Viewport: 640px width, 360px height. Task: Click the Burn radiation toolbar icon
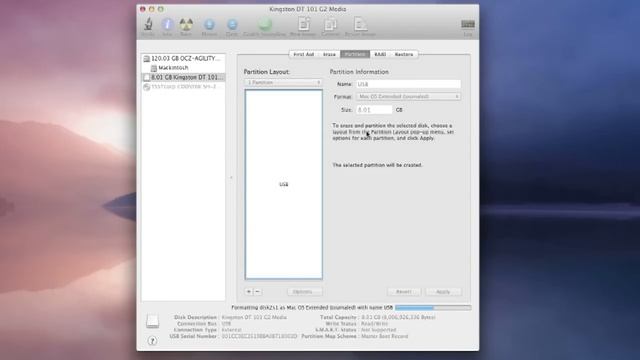pyautogui.click(x=186, y=24)
